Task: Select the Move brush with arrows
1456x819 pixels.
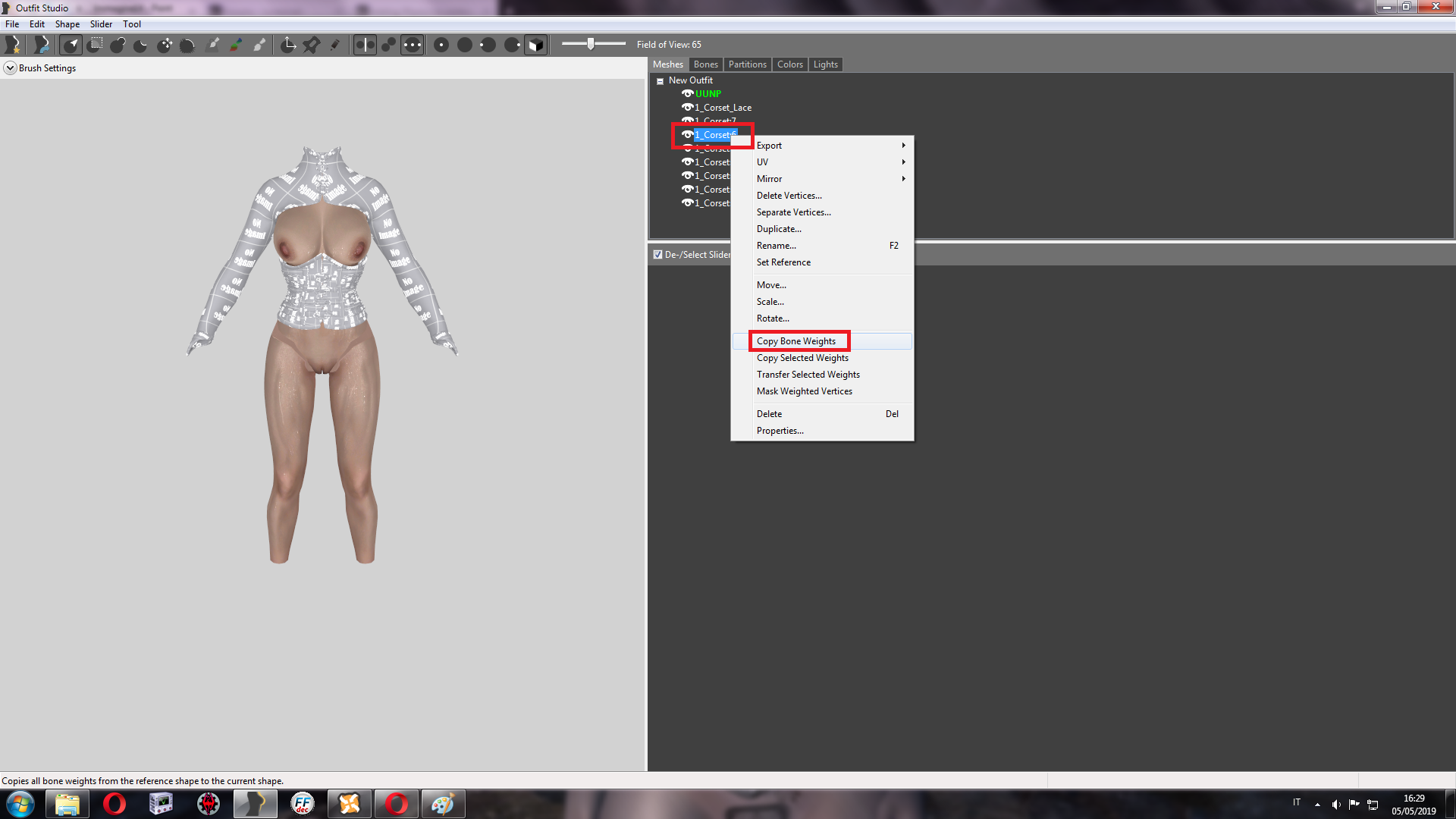Action: (x=165, y=45)
